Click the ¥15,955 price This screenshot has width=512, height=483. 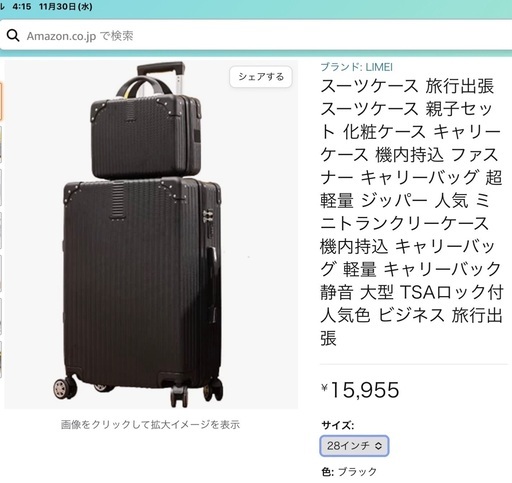pos(360,390)
